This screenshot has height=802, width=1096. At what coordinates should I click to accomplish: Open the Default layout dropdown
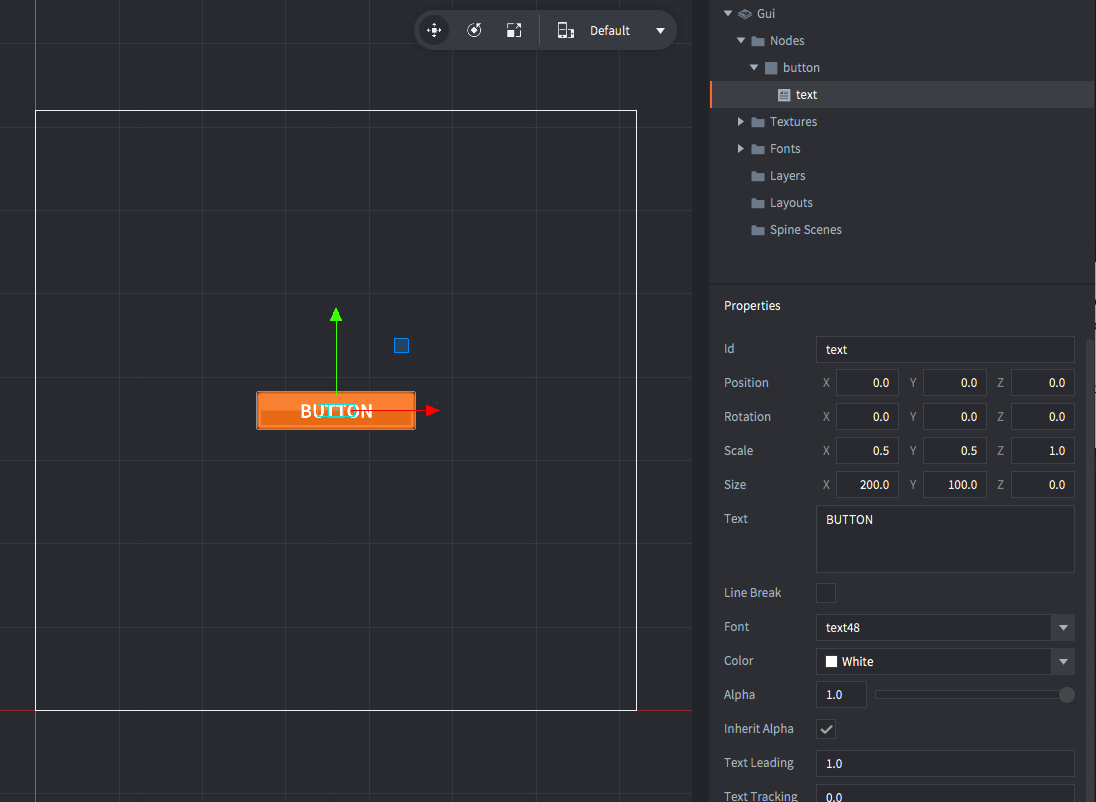click(x=660, y=30)
